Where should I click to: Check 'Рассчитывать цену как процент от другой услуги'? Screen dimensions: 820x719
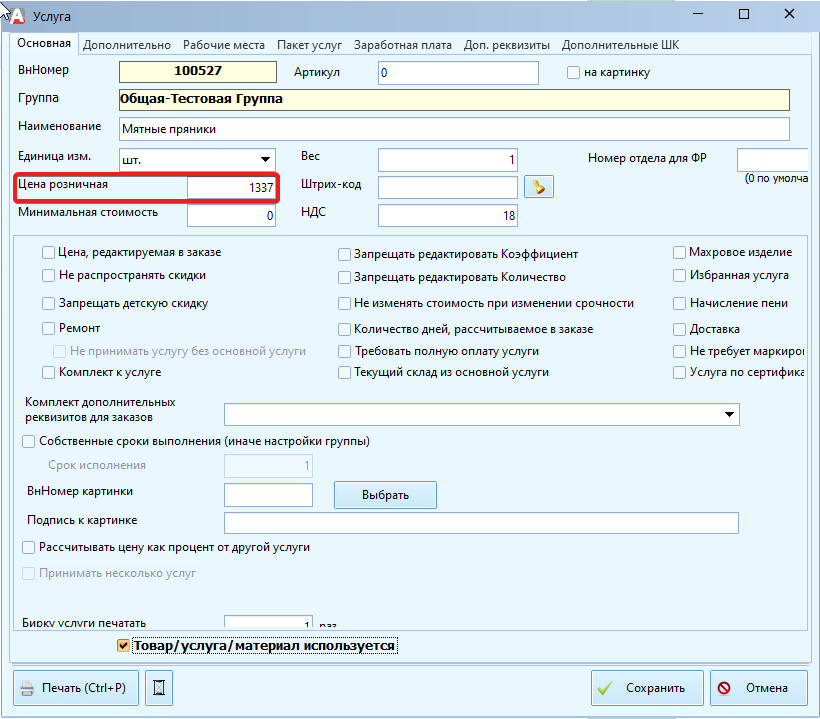[x=28, y=547]
